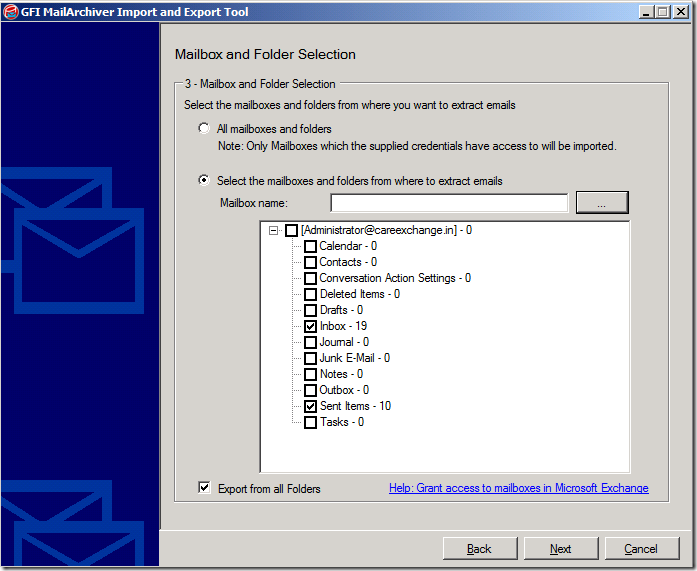The image size is (697, 571).
Task: Enable the Conversation Action Settings checkbox
Action: point(310,278)
